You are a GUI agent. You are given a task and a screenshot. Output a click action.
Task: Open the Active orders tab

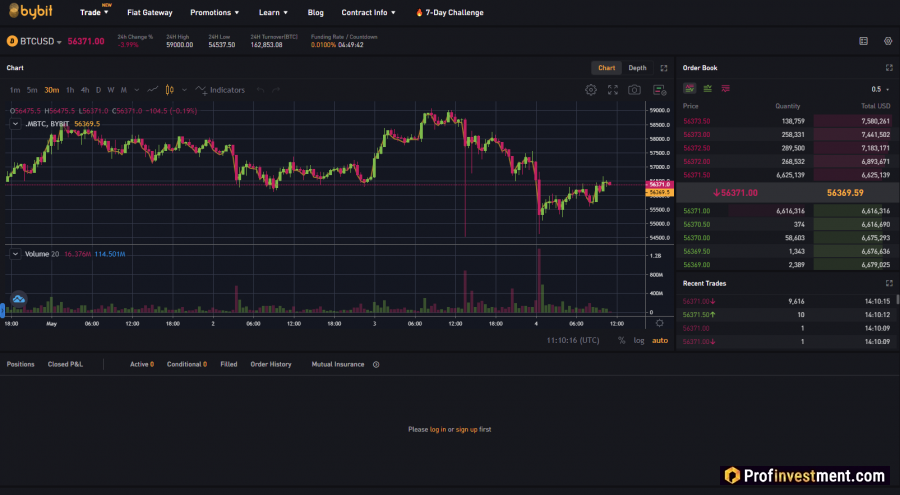pyautogui.click(x=142, y=364)
